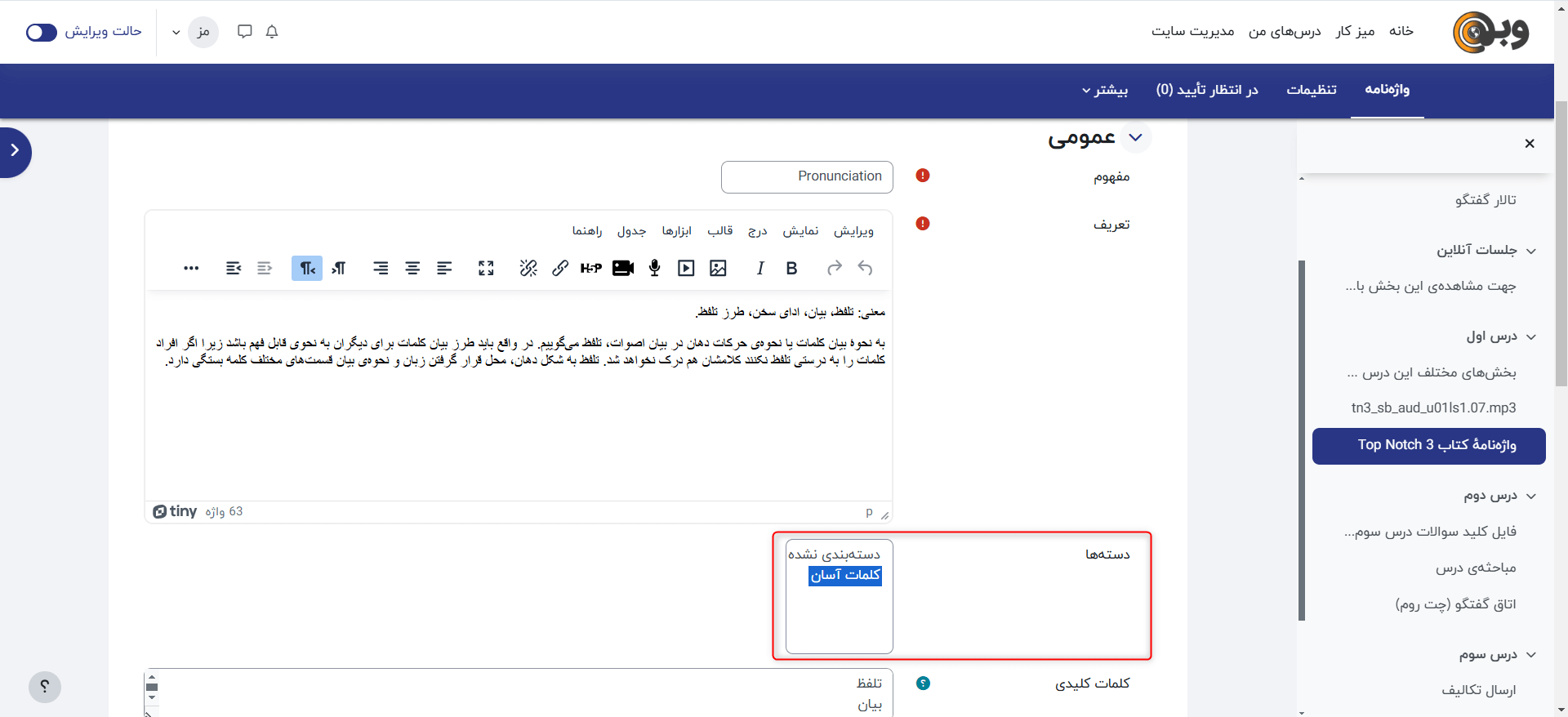Click the Bold formatting icon
Viewport: 1568px width, 717px height.
pyautogui.click(x=791, y=269)
